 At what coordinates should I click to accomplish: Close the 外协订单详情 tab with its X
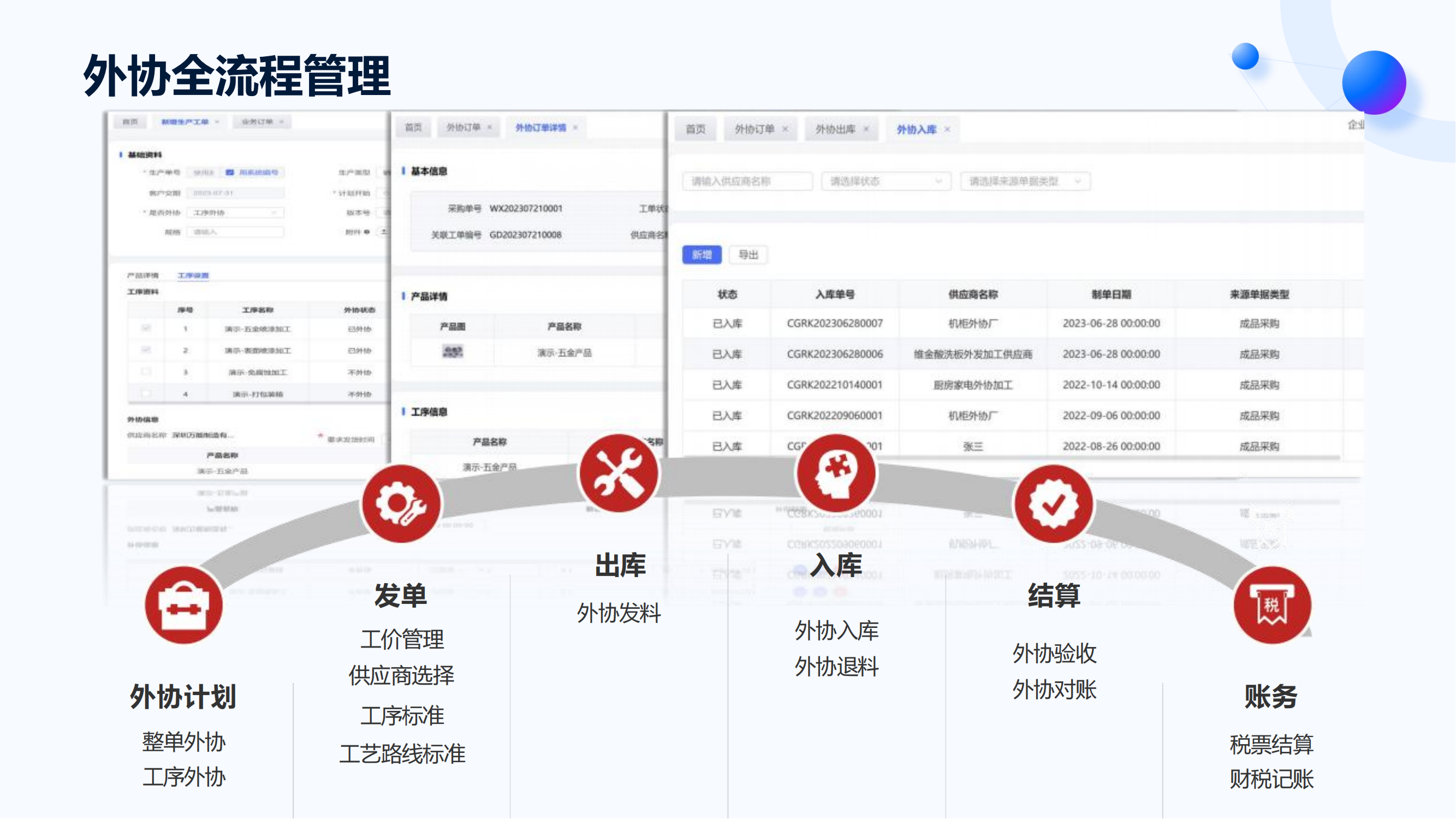pyautogui.click(x=575, y=128)
